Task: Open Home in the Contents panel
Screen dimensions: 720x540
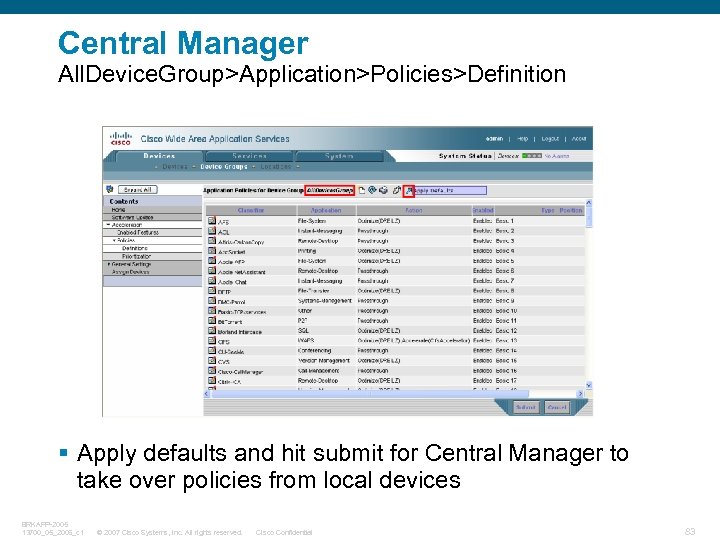Action: [118, 209]
